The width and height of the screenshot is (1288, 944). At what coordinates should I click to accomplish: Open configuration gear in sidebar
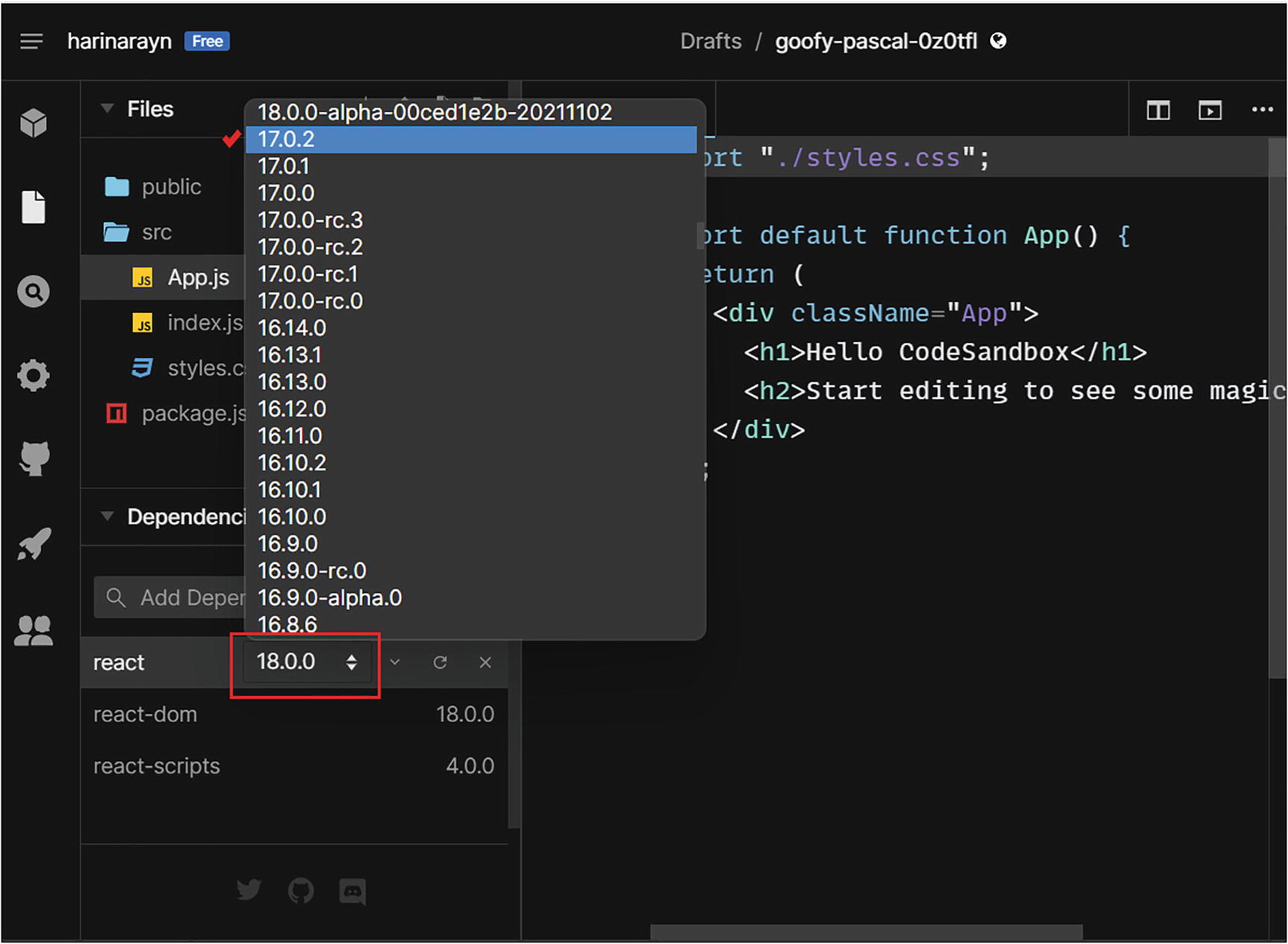click(x=34, y=375)
